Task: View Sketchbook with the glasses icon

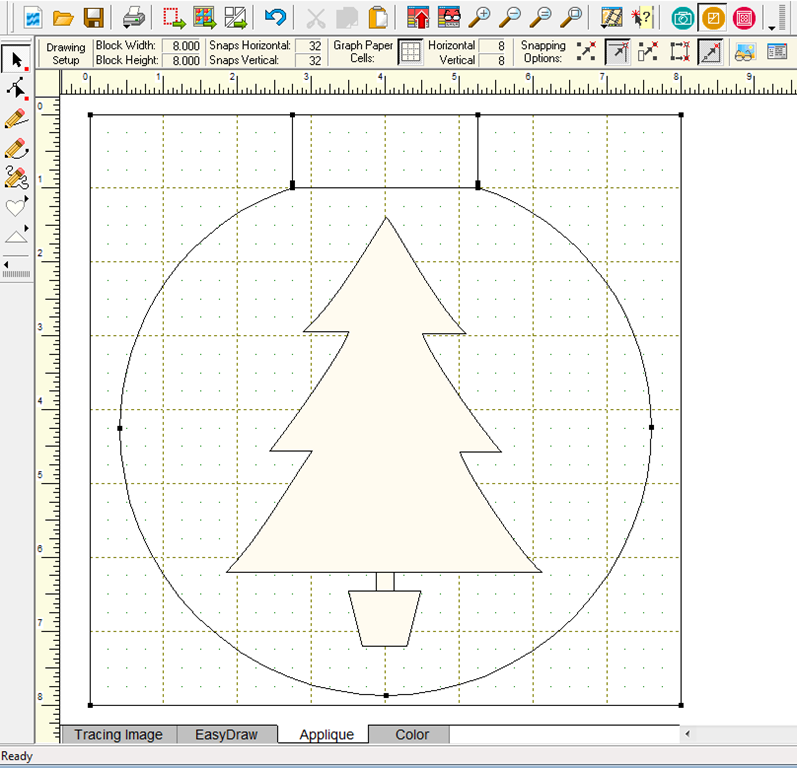Action: (449, 18)
